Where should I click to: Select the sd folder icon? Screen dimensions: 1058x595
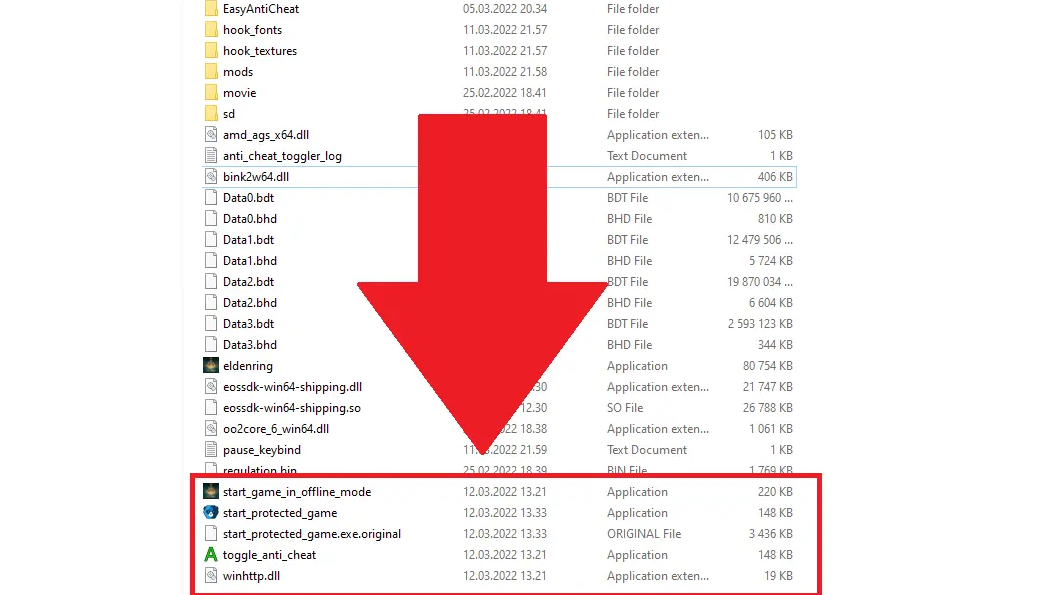click(211, 113)
